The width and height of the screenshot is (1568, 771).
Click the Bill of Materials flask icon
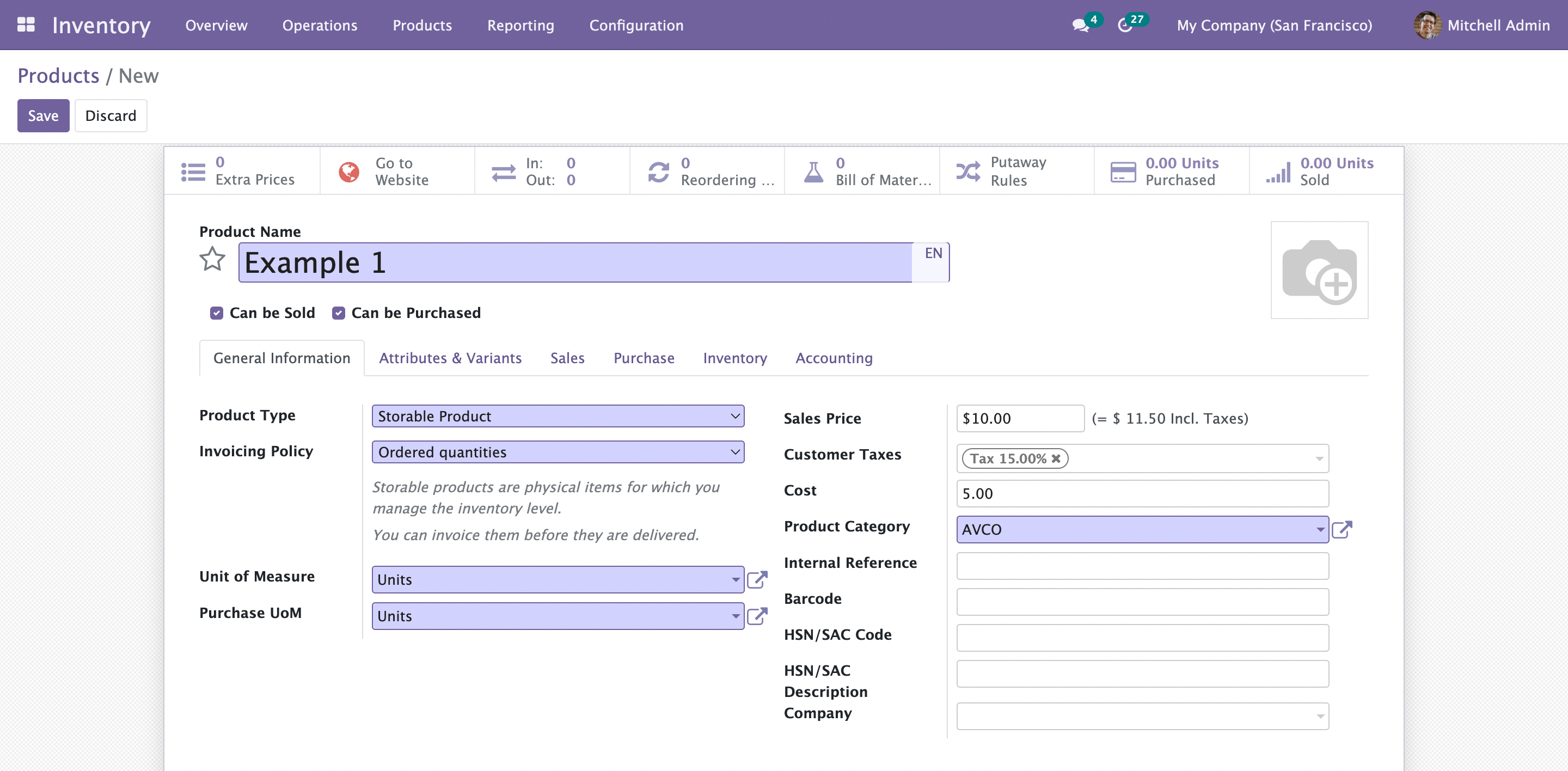tap(813, 172)
